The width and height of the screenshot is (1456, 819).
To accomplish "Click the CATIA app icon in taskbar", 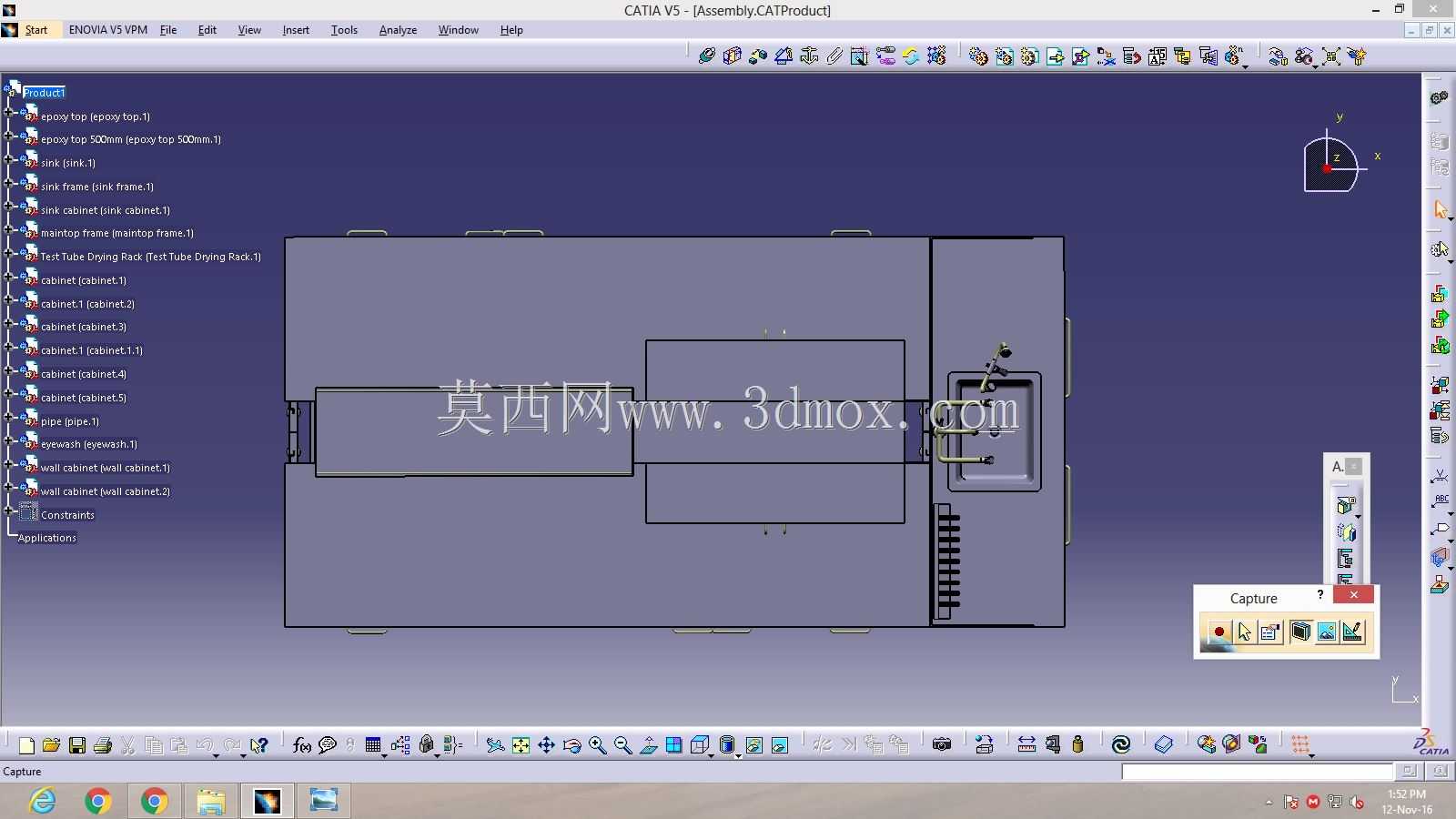I will coord(268,801).
